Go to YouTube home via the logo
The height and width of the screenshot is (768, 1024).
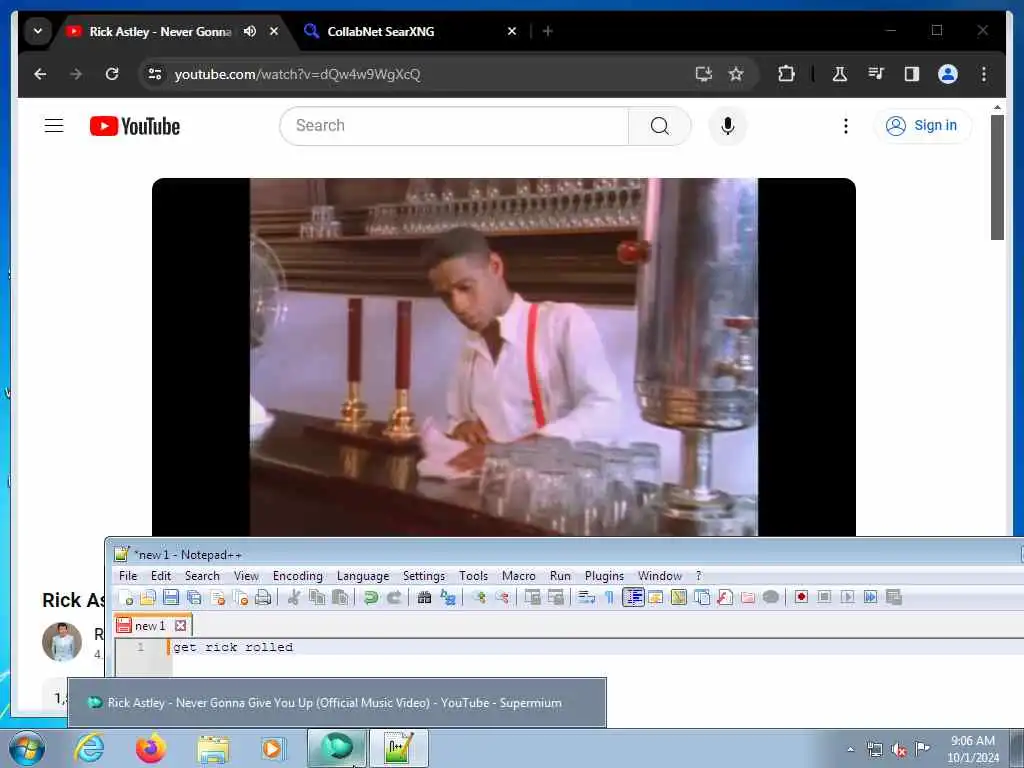tap(135, 126)
